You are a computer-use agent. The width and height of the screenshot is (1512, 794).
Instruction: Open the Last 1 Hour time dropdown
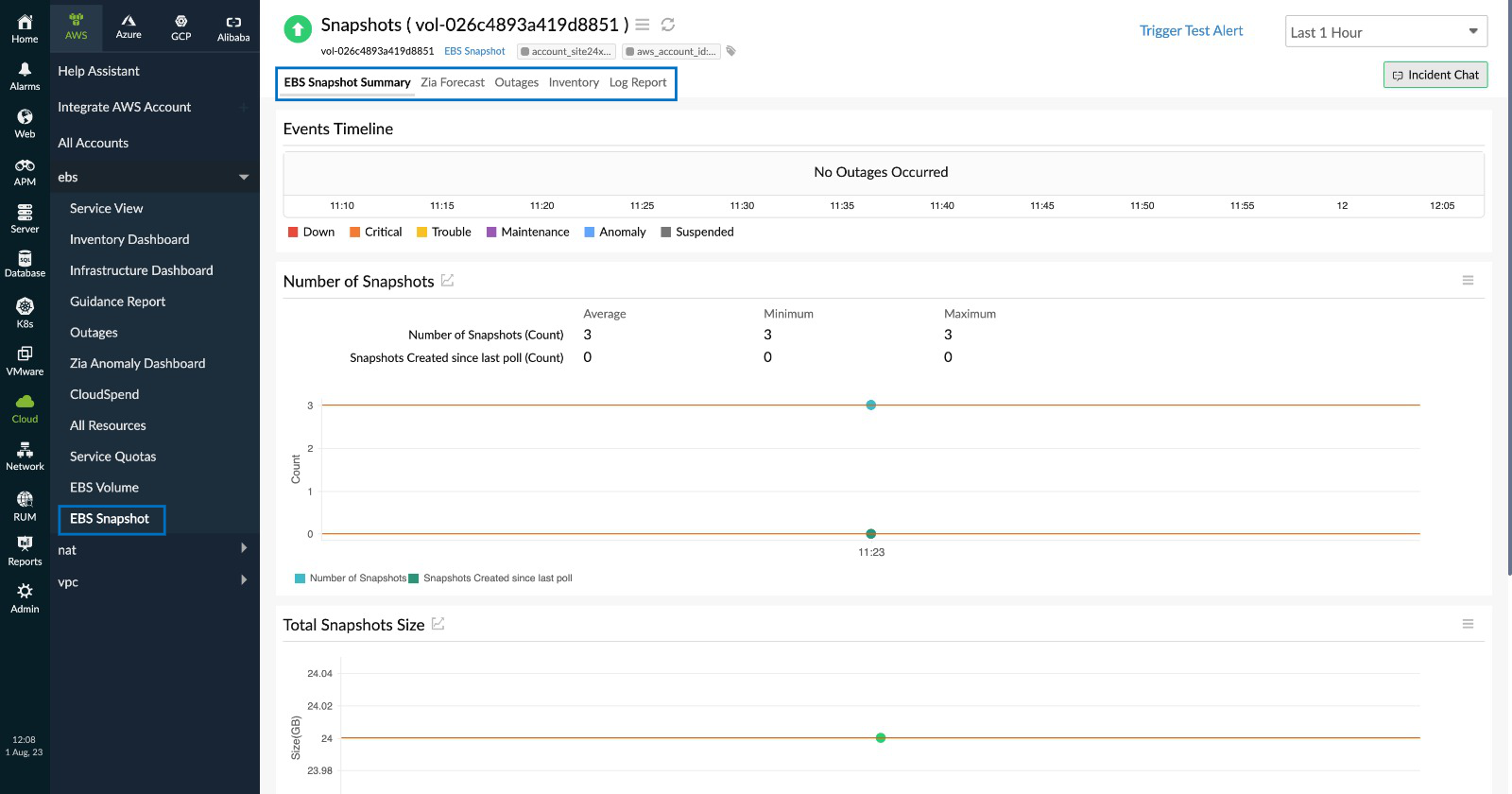[x=1385, y=32]
